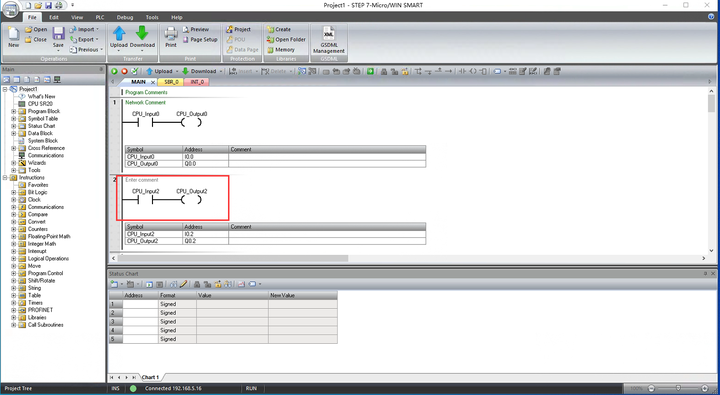Click the red STOP icon in editor toolbar
This screenshot has width=720, height=395.
click(124, 71)
